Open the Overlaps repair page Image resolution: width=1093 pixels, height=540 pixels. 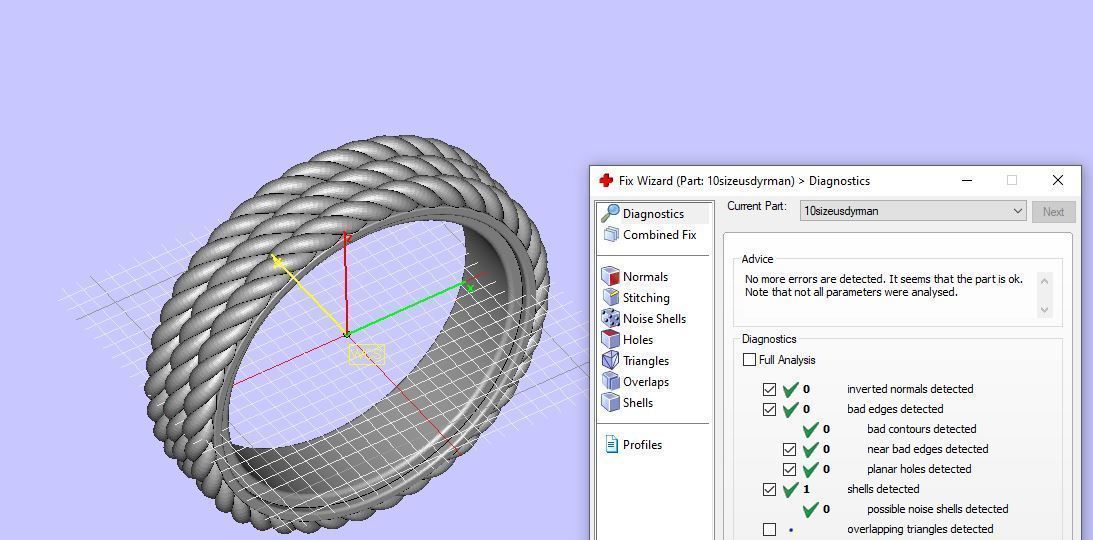645,381
